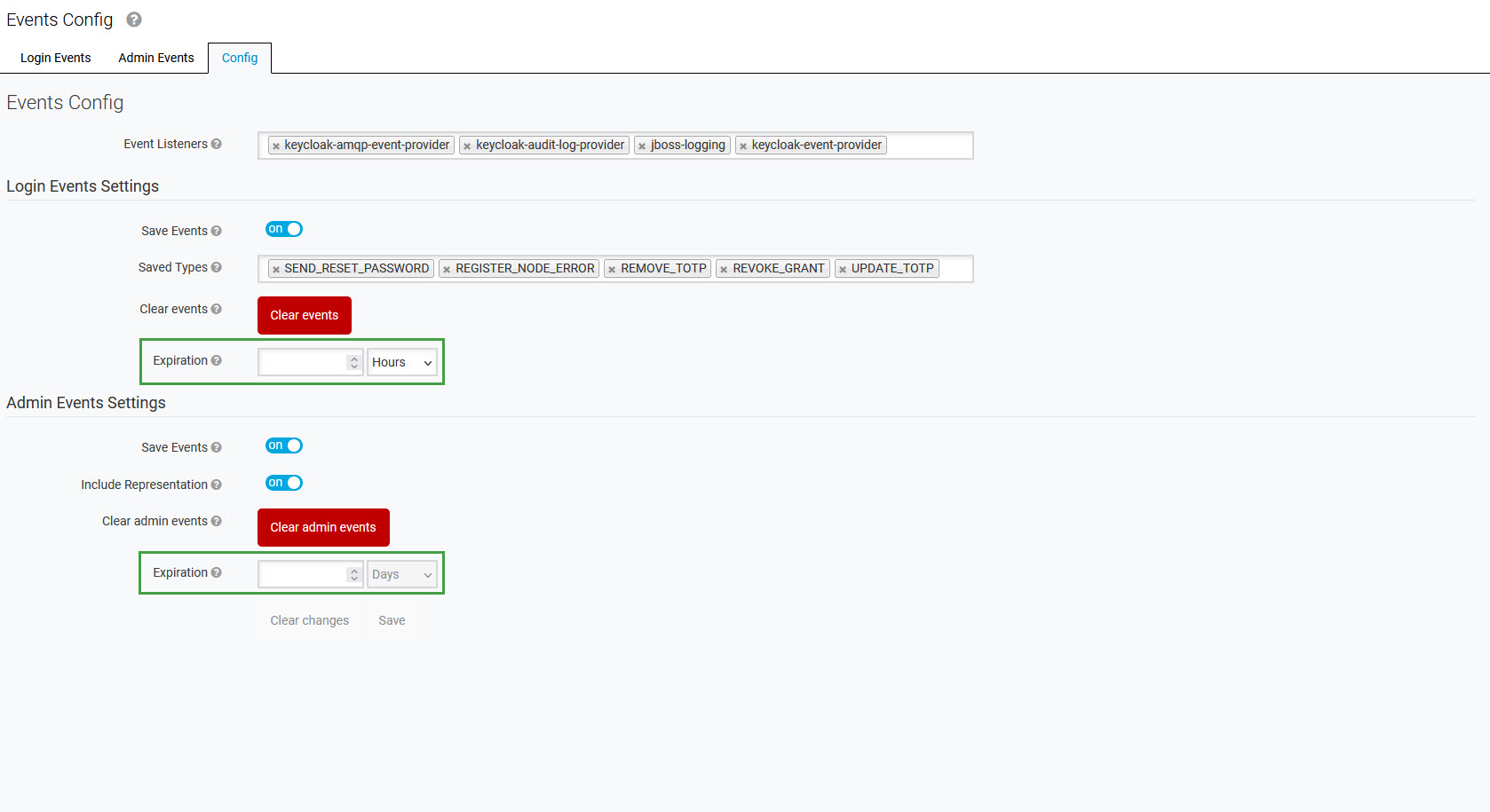The image size is (1490, 812).
Task: Click the Saved Types help icon
Action: click(217, 267)
